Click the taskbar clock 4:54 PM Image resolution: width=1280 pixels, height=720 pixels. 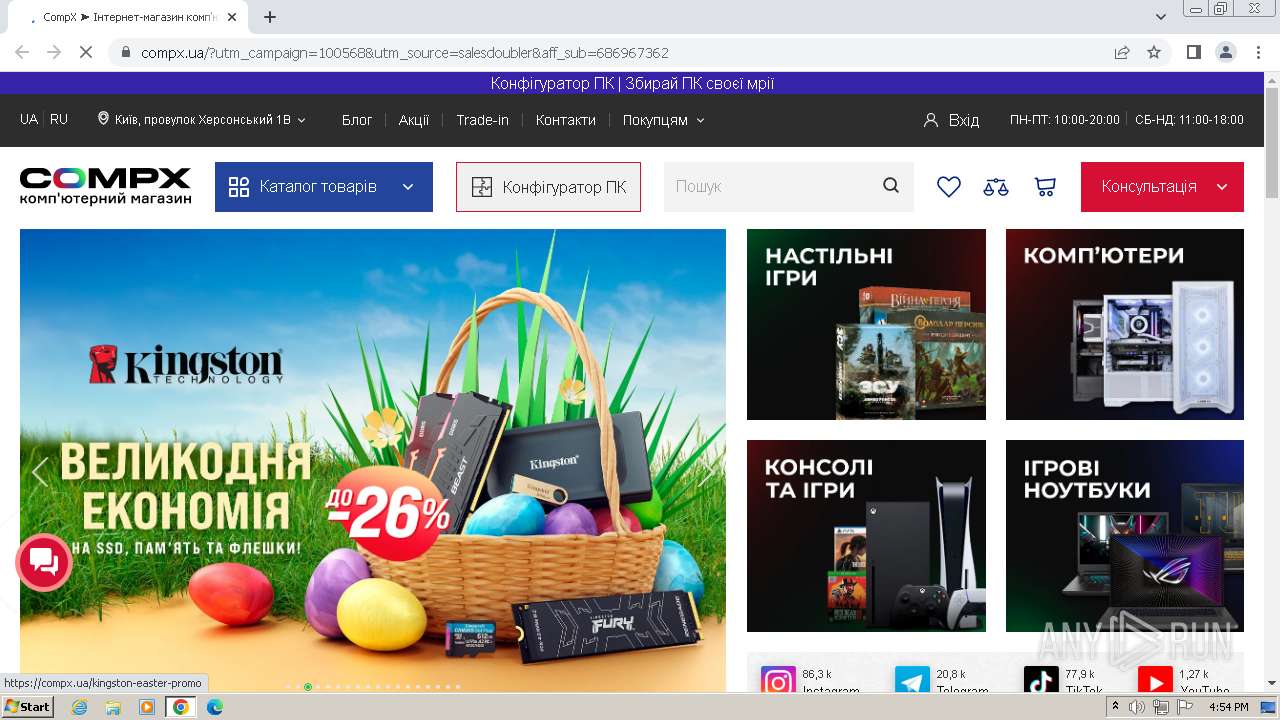(x=1228, y=707)
